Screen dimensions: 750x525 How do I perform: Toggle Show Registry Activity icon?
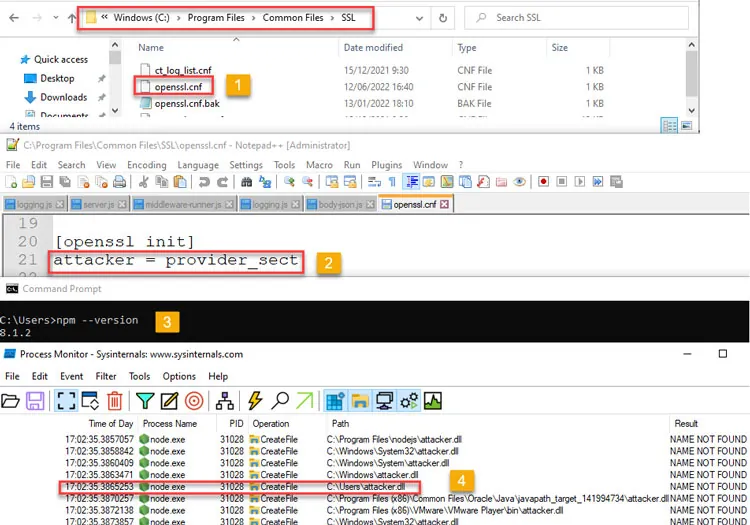click(335, 401)
